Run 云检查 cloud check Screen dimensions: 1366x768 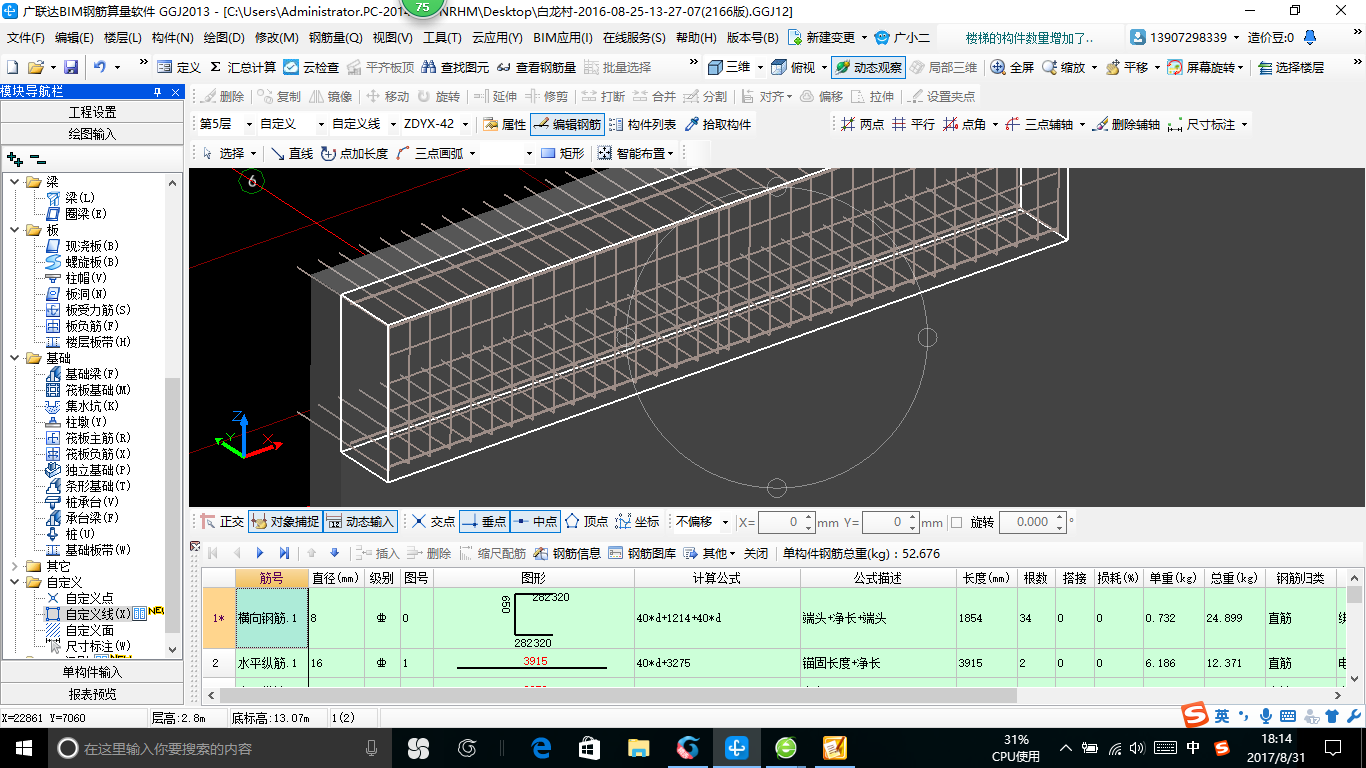pos(311,67)
